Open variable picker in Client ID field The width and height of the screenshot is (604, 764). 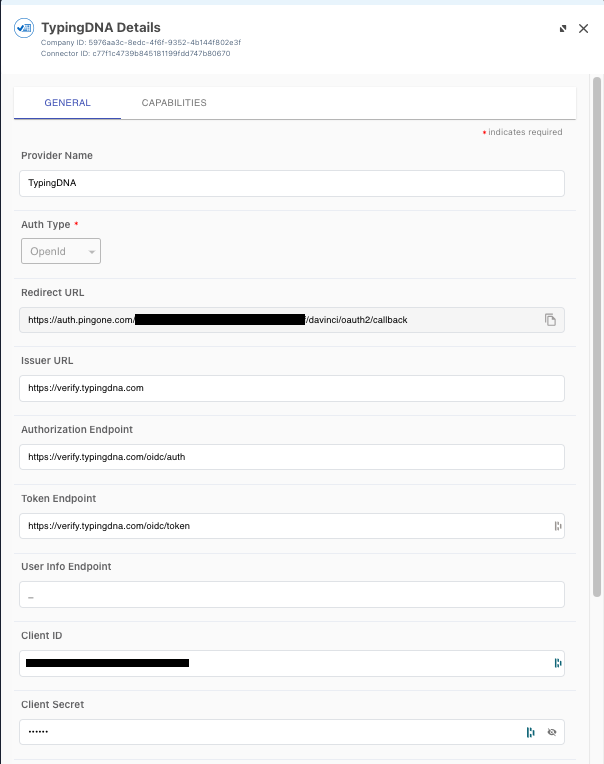point(558,663)
